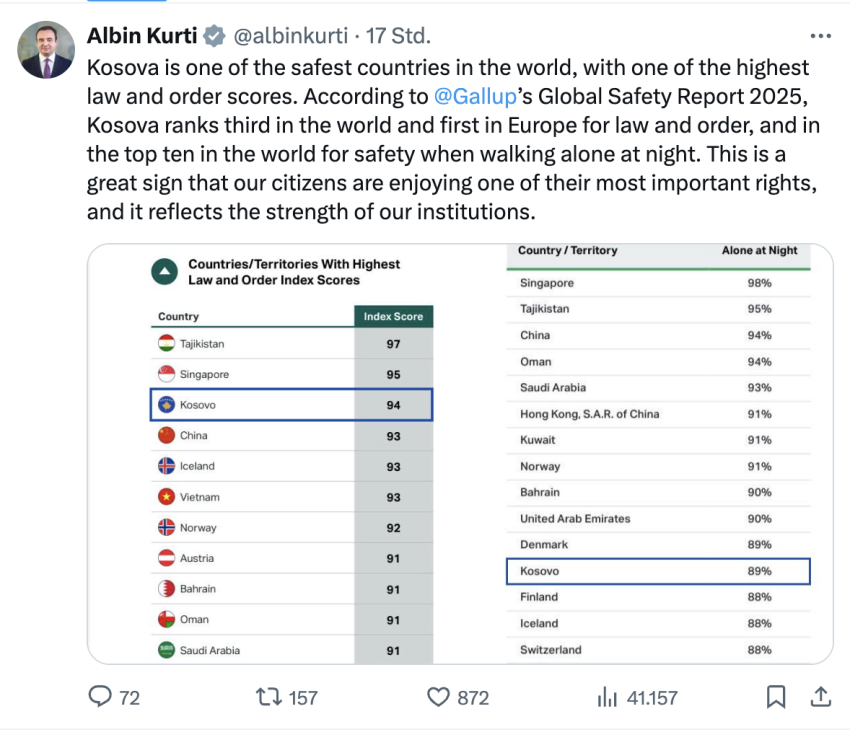Click the 17 Std. timestamp
The image size is (850, 740).
point(399,37)
